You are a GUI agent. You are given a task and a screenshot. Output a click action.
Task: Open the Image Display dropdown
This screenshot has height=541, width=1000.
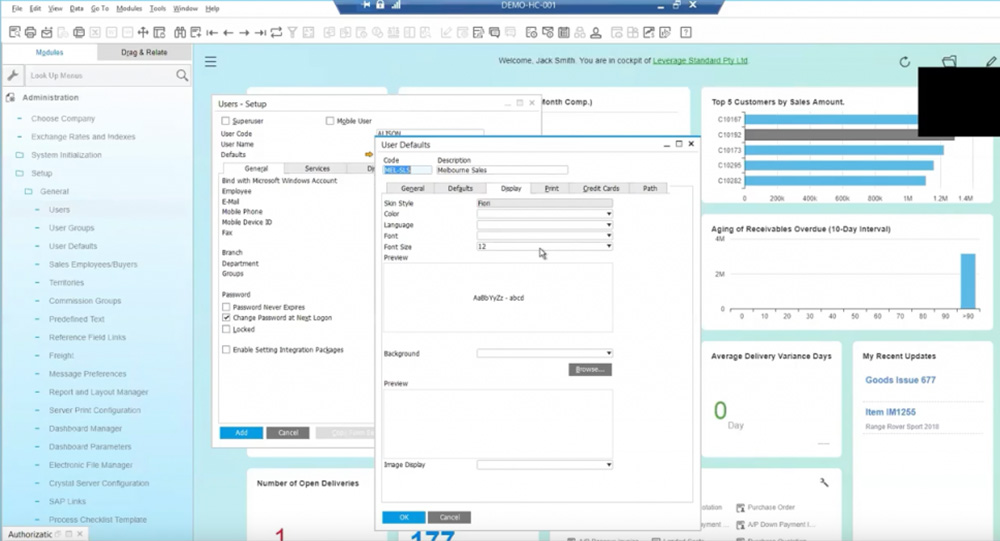[608, 464]
